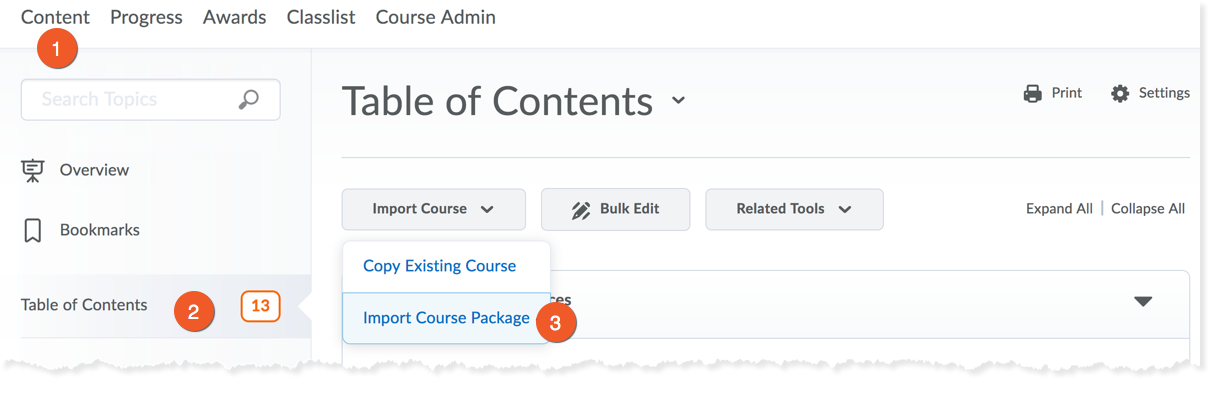Click the orange 13 topics badge
Screen dimensions: 1210x405
[x=260, y=306]
